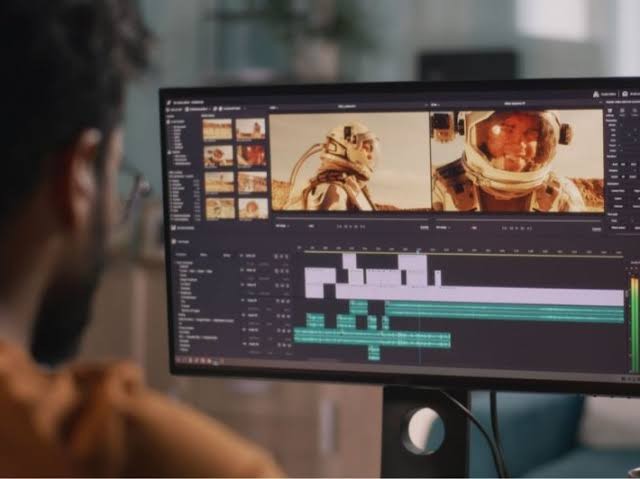The width and height of the screenshot is (640, 479).
Task: Click the right preview monitor with astronaut close-up
Action: click(518, 161)
